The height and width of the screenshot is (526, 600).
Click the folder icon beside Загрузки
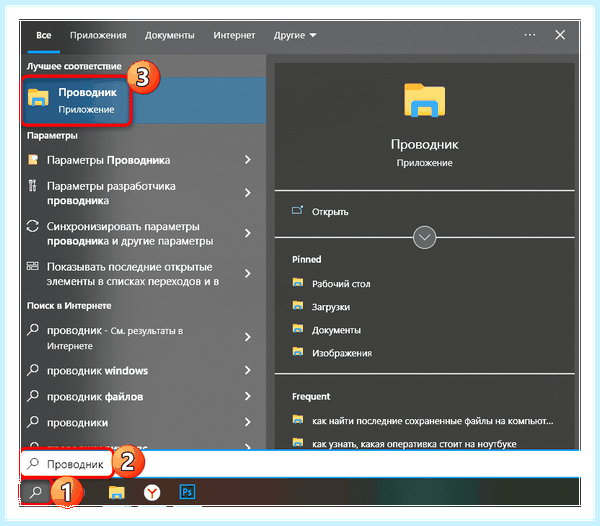pyautogui.click(x=298, y=306)
